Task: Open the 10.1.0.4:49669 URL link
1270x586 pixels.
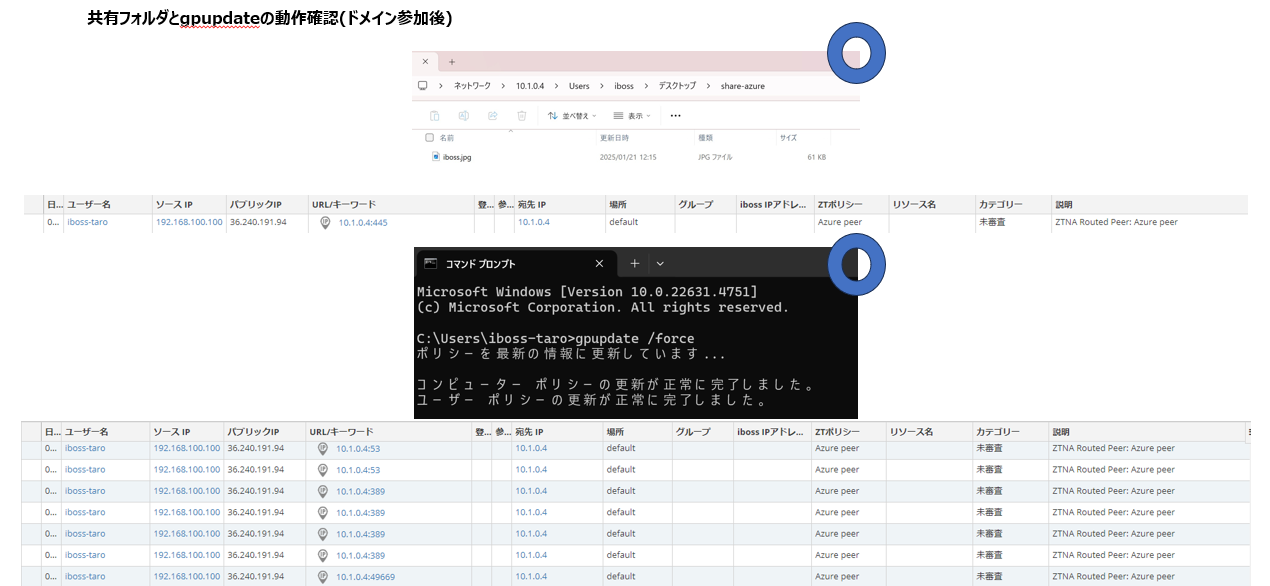Action: [365, 577]
